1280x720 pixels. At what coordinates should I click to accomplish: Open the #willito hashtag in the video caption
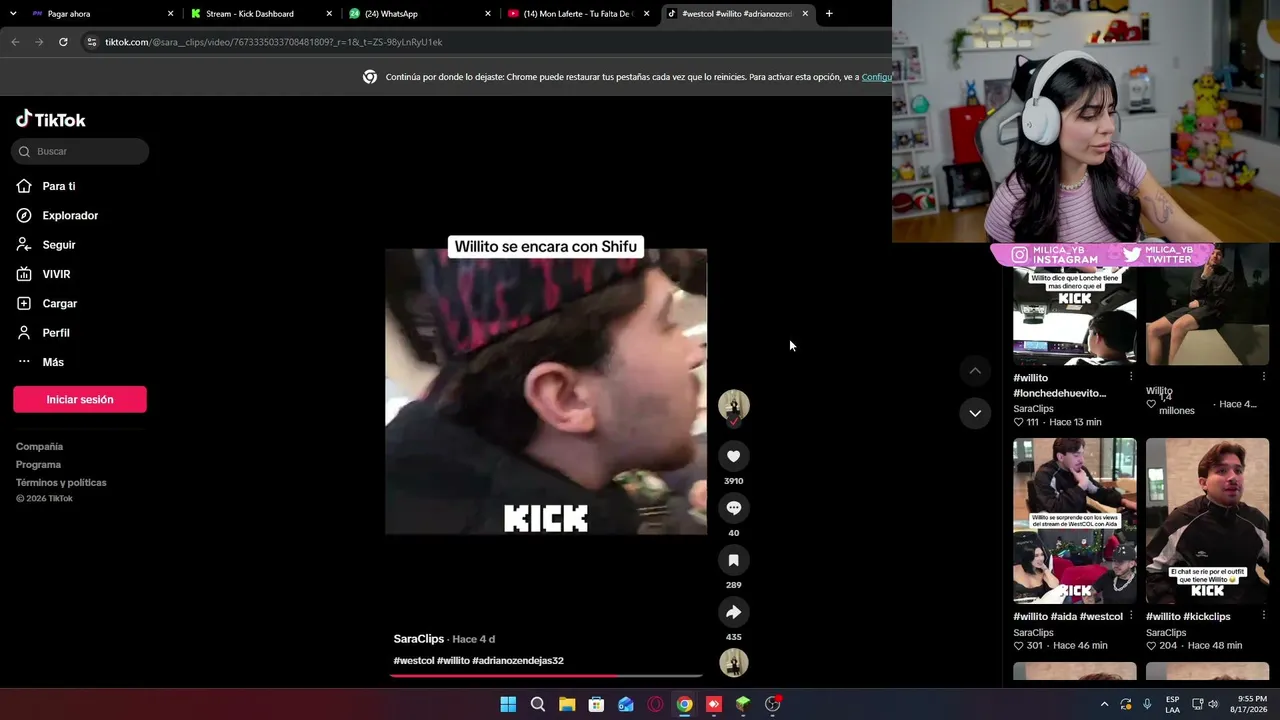[x=453, y=661]
